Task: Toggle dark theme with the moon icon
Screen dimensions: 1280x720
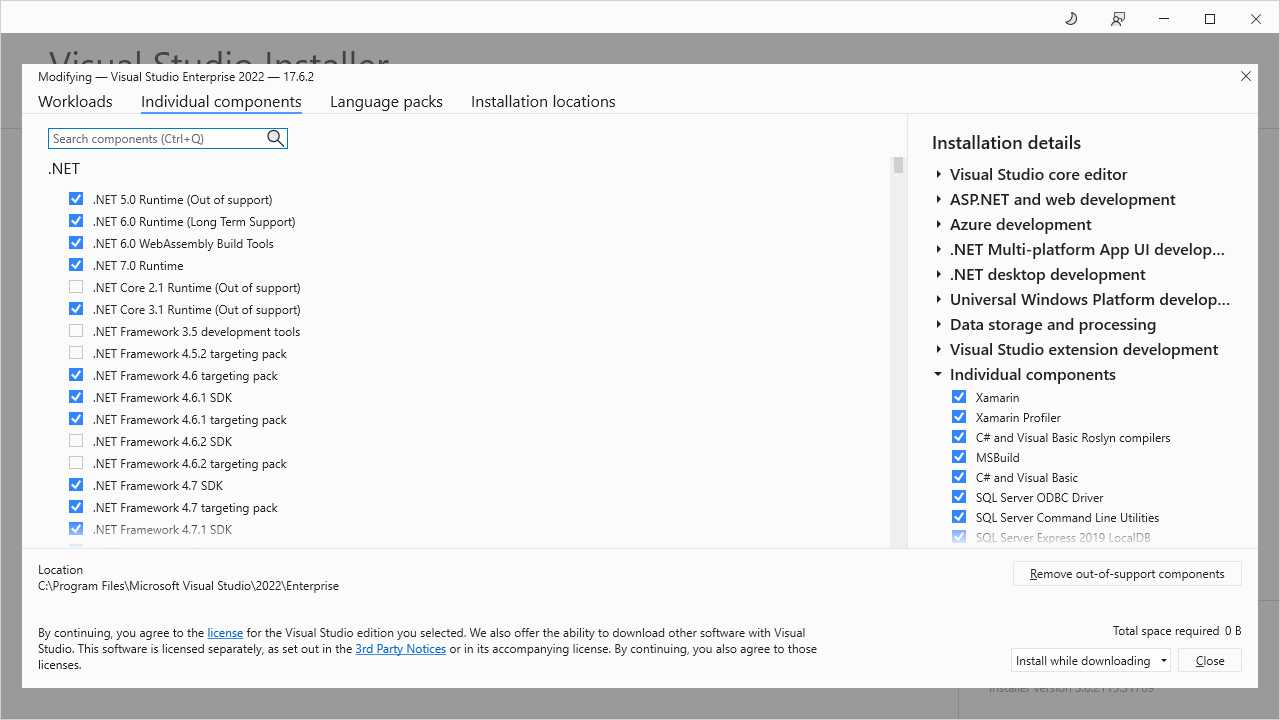Action: (x=1070, y=18)
